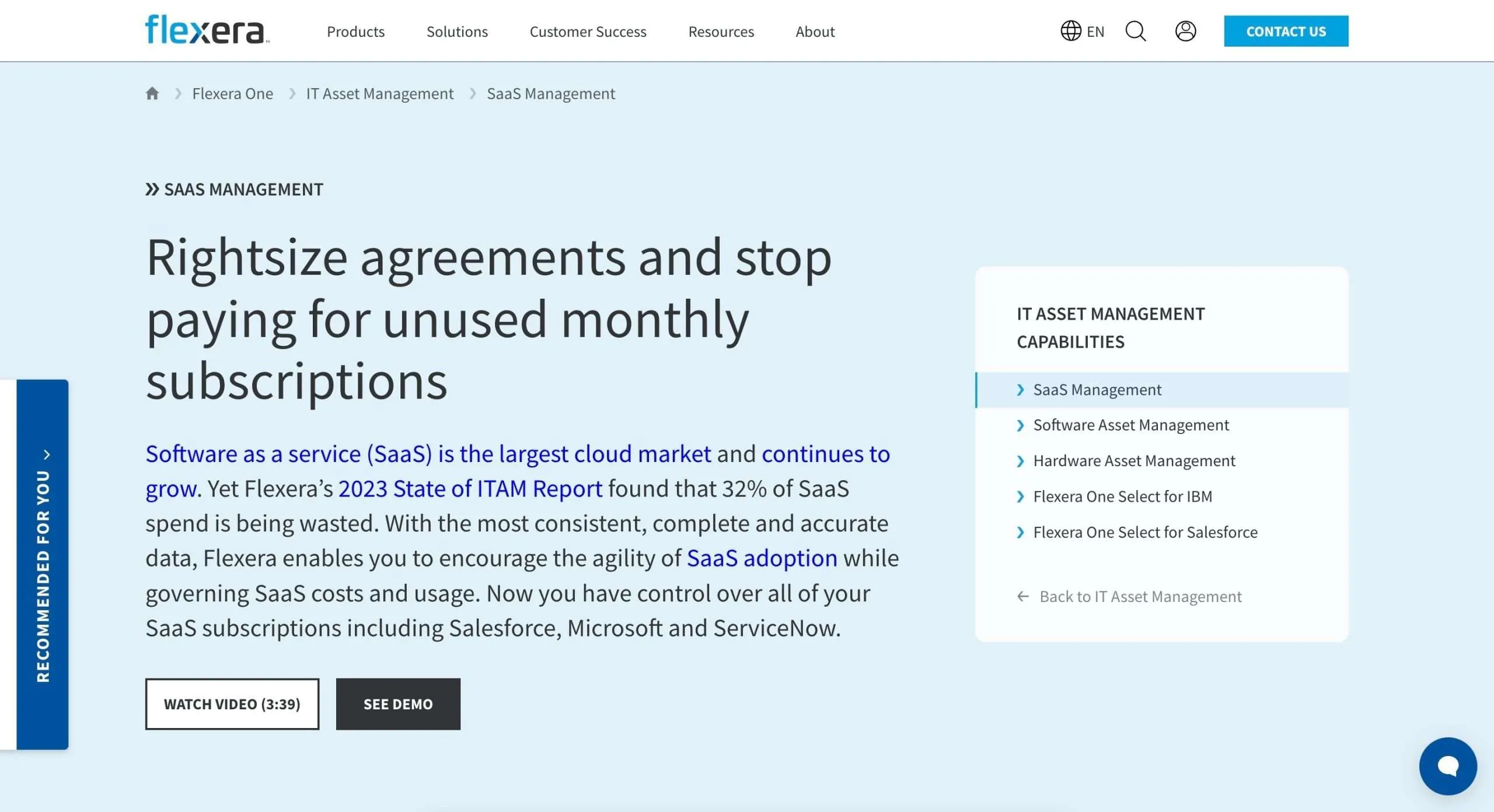The image size is (1494, 812).
Task: Click the back arrow beside IT Asset Management
Action: coord(1023,596)
